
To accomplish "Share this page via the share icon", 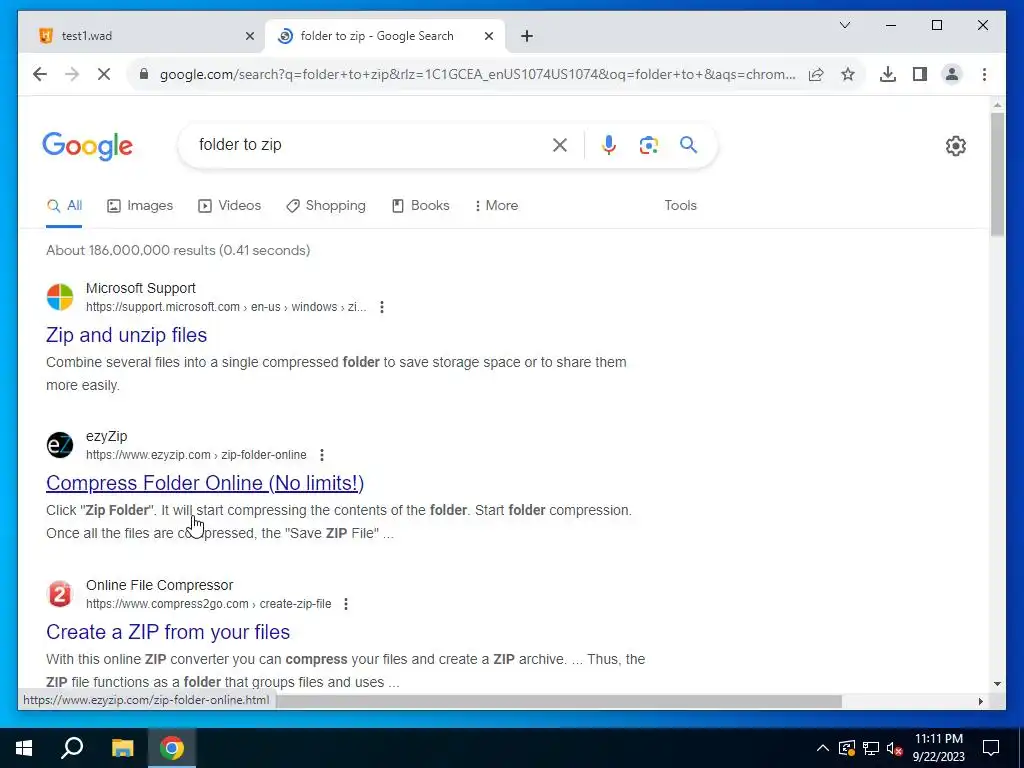I will pyautogui.click(x=816, y=74).
